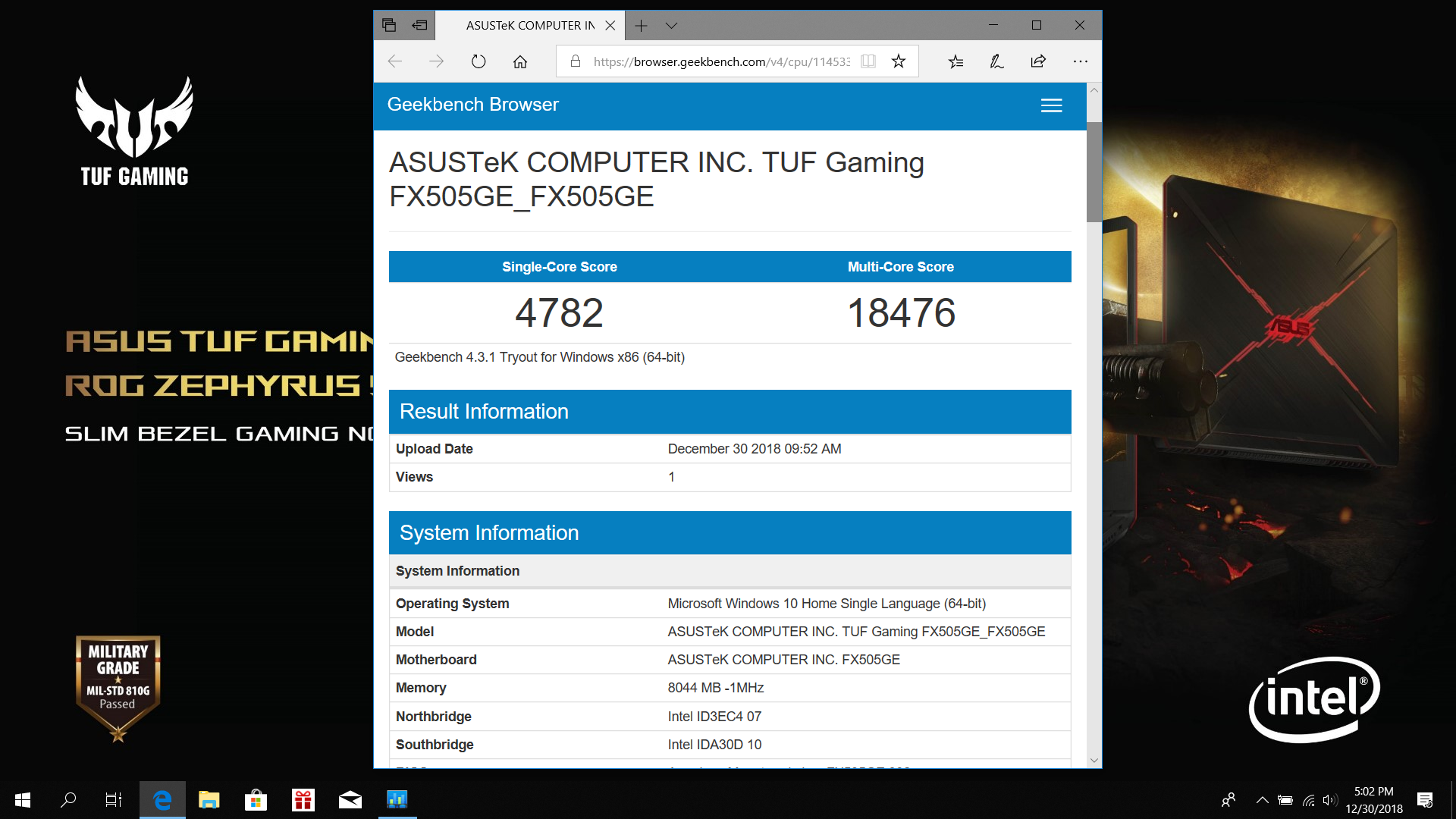Switch to Microsoft Edge on taskbar
Screen dimensions: 1456x819
tap(162, 800)
